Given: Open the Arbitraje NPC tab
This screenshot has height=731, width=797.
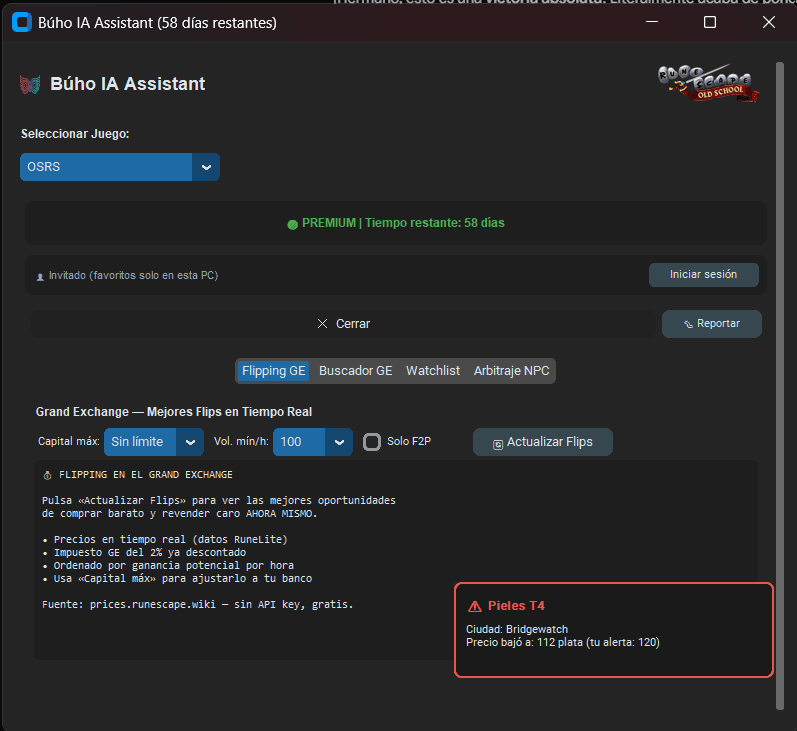Looking at the screenshot, I should 511,371.
